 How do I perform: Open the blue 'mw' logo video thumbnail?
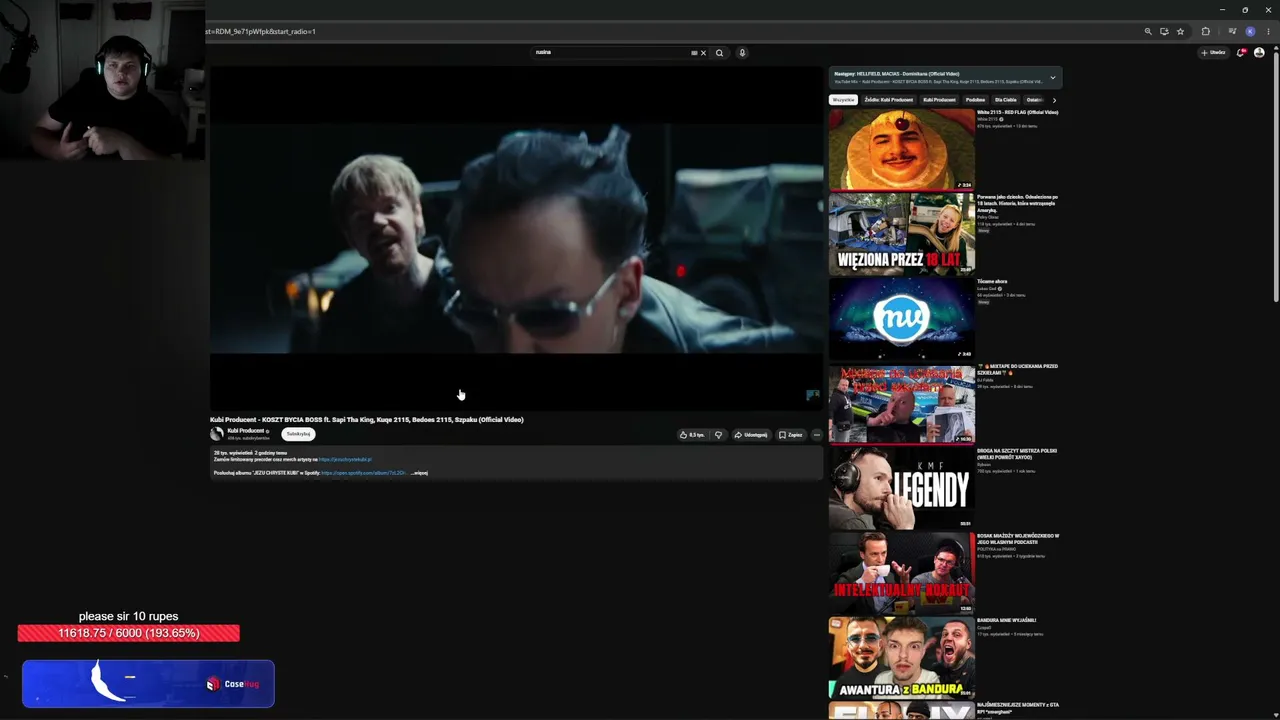902,319
